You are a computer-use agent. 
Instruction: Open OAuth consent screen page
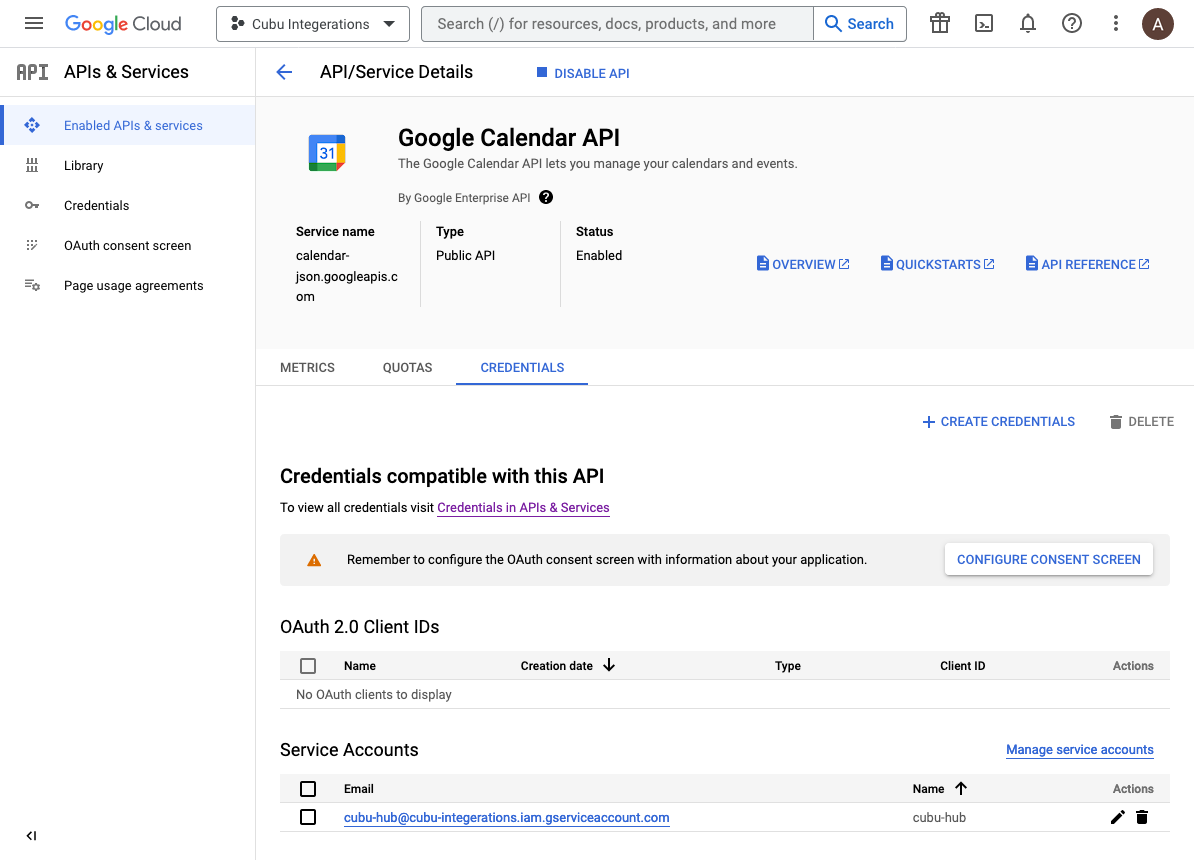pyautogui.click(x=128, y=245)
